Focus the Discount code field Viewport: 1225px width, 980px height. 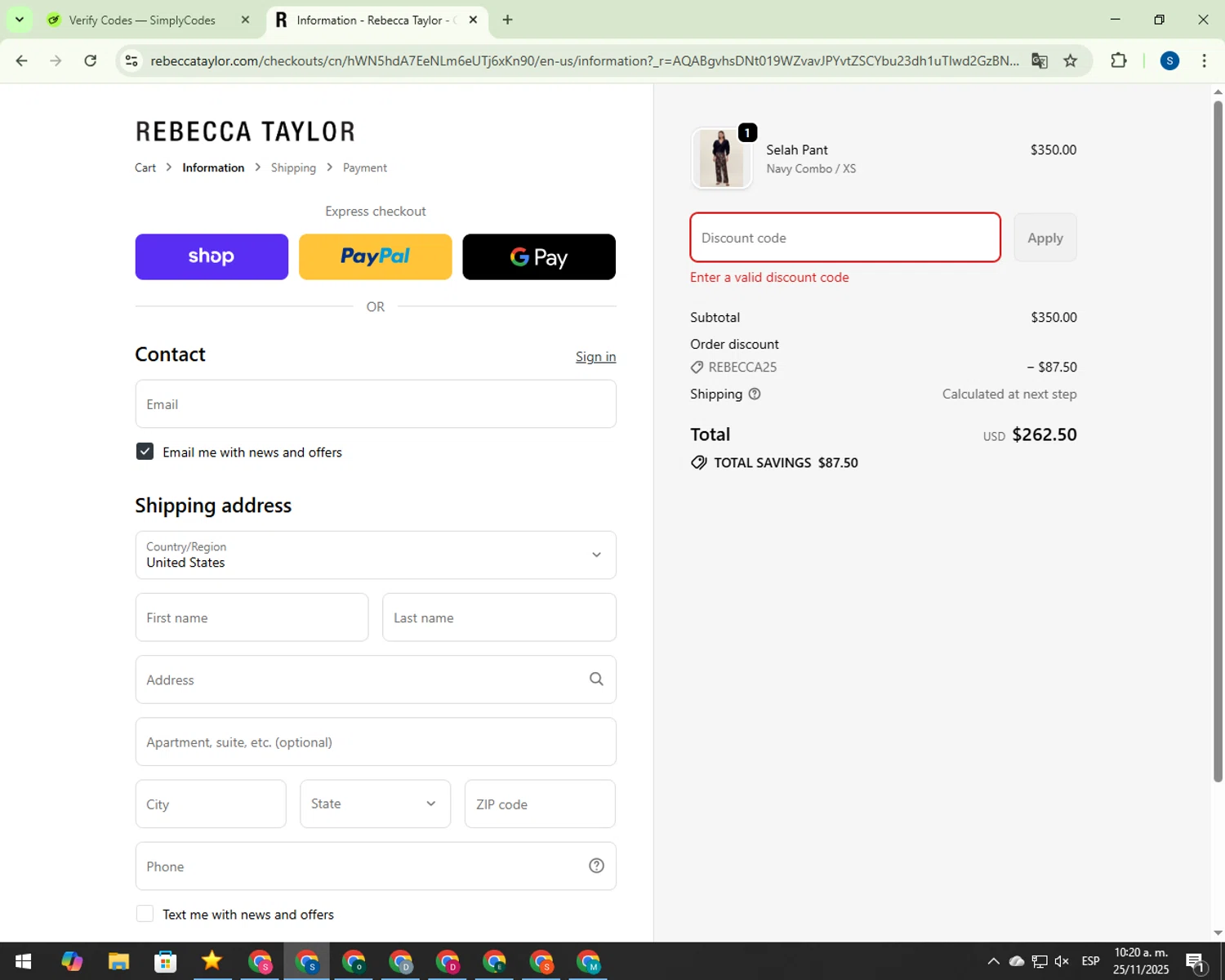click(x=845, y=238)
